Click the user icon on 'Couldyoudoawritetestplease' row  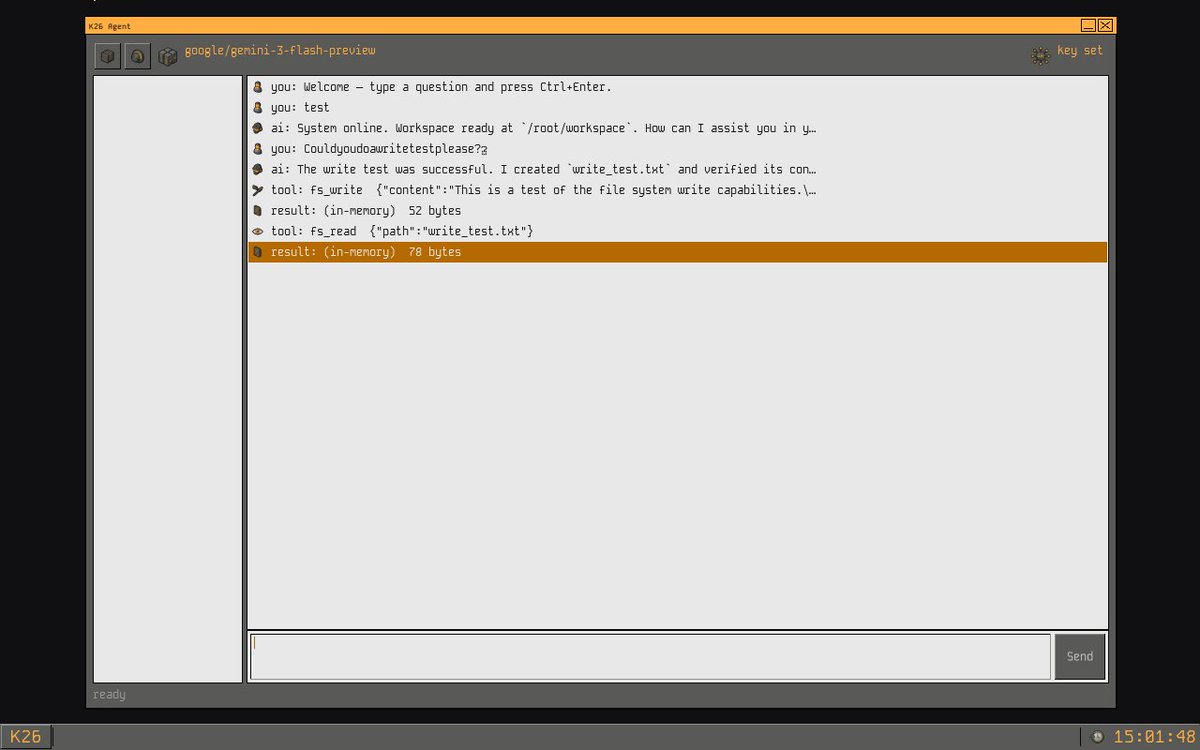(x=257, y=149)
